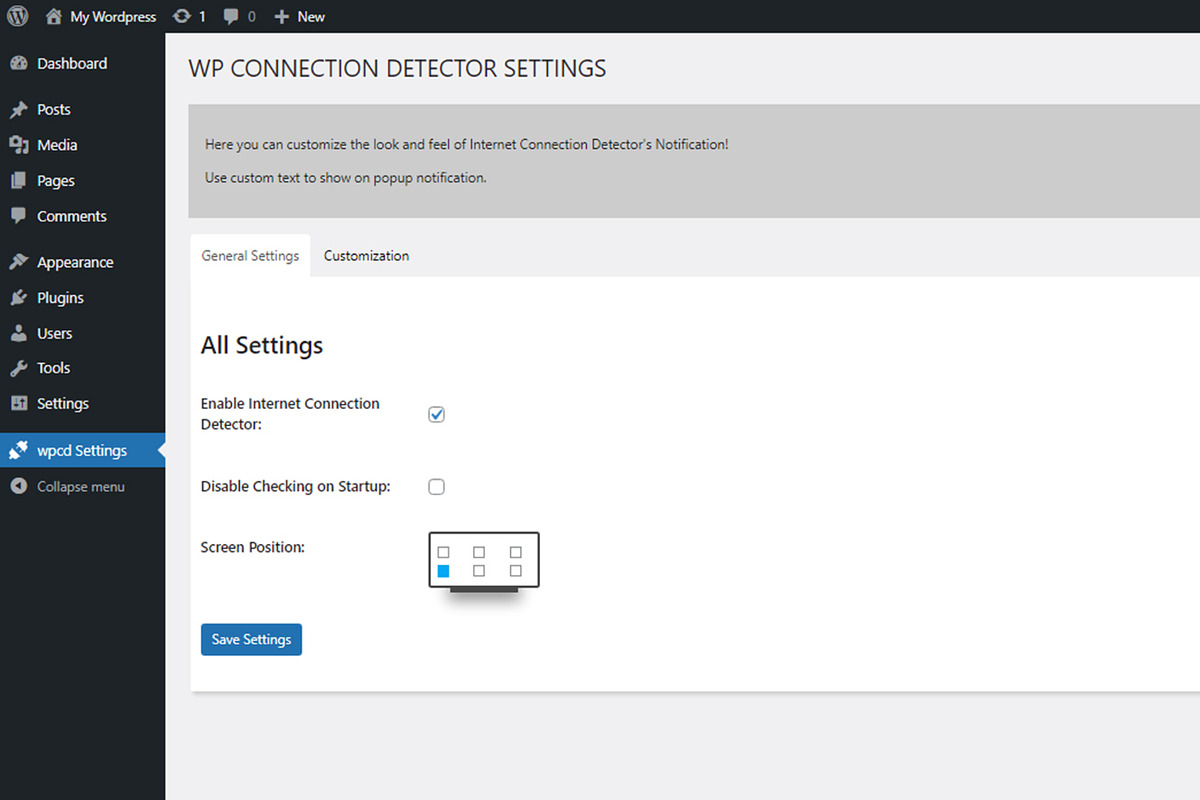Select bottom-center screen position
This screenshot has width=1200, height=800.
pos(479,571)
